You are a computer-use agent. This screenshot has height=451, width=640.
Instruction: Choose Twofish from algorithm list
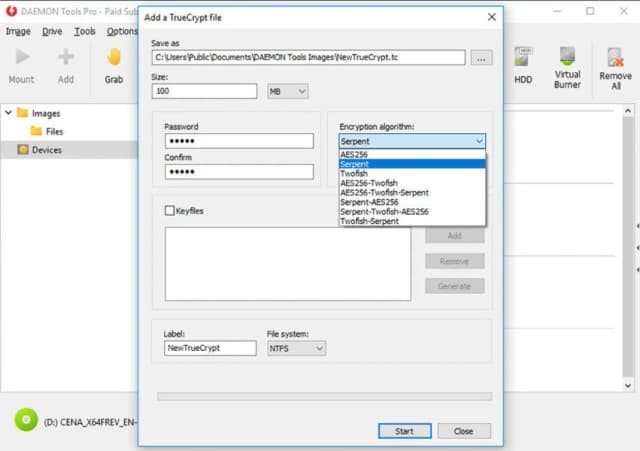[x=412, y=173]
